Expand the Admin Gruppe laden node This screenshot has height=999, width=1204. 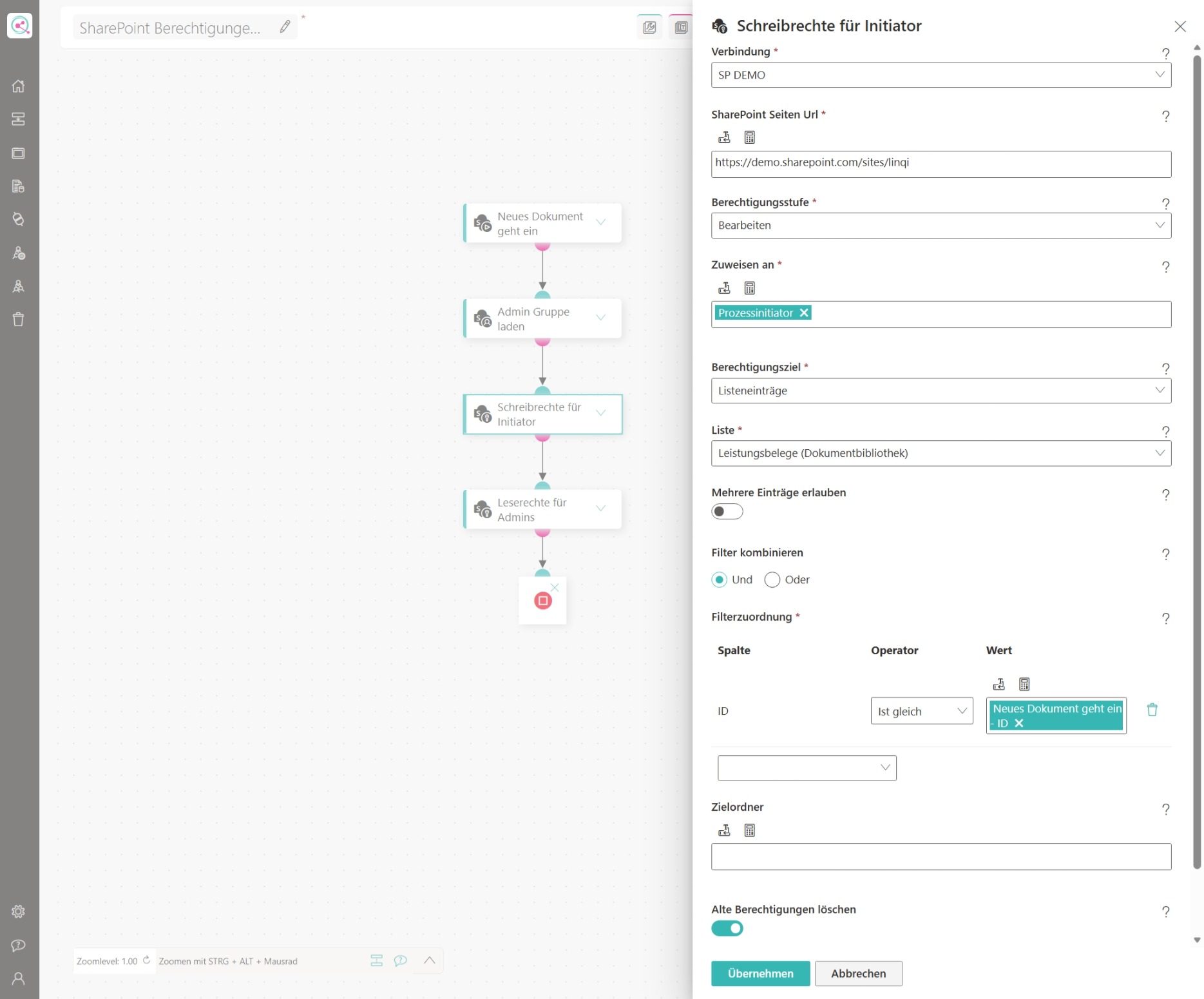pyautogui.click(x=601, y=318)
